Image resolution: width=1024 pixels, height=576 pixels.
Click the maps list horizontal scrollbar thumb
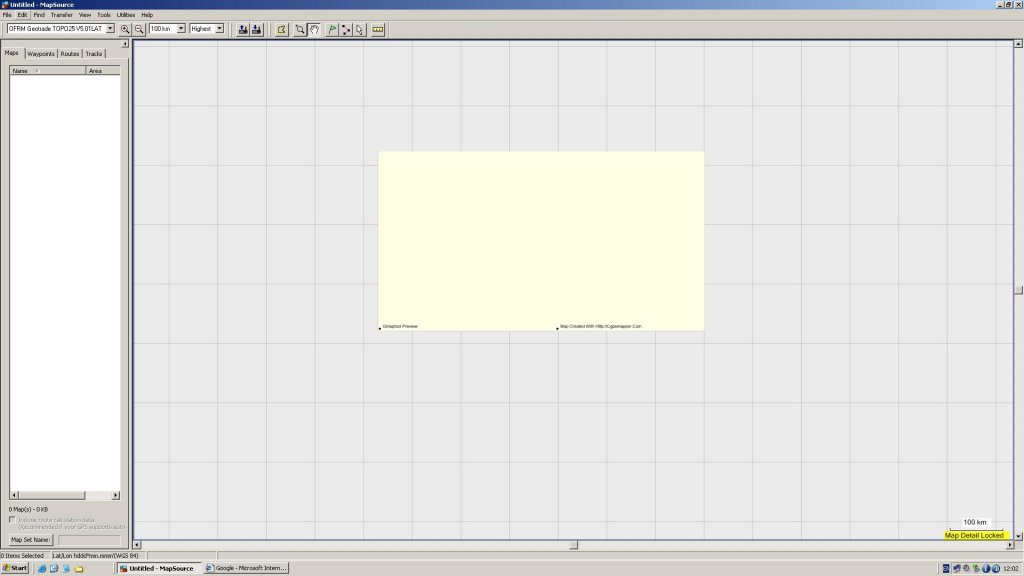click(52, 495)
